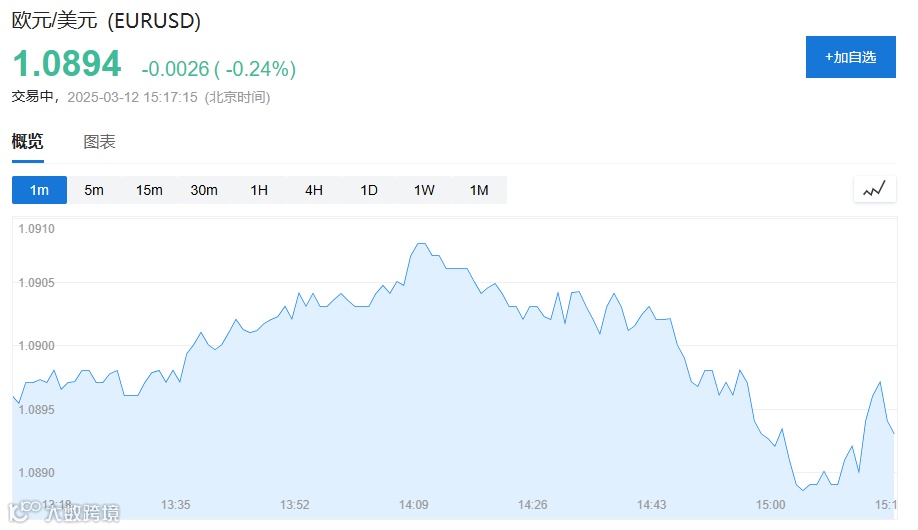Click the 13:35 time axis label
Screen dimensions: 918x530
[175, 504]
